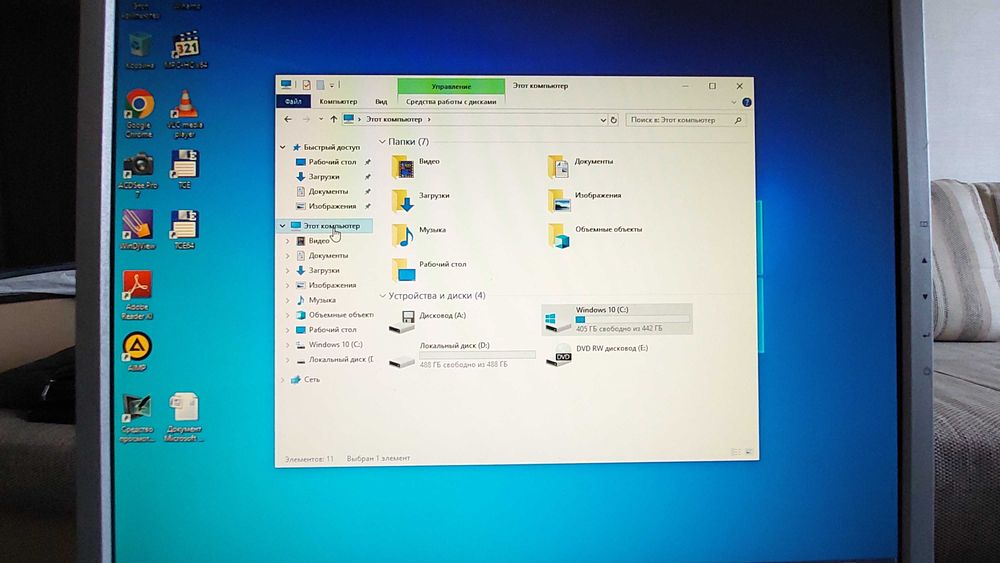Open the Google Chrome desktop shortcut

tap(139, 114)
